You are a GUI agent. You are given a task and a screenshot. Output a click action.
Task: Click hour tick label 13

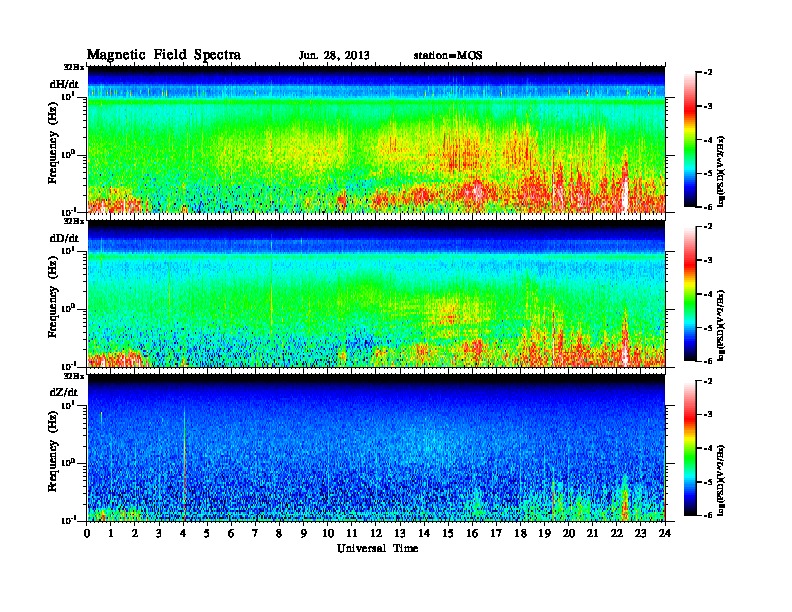click(401, 534)
